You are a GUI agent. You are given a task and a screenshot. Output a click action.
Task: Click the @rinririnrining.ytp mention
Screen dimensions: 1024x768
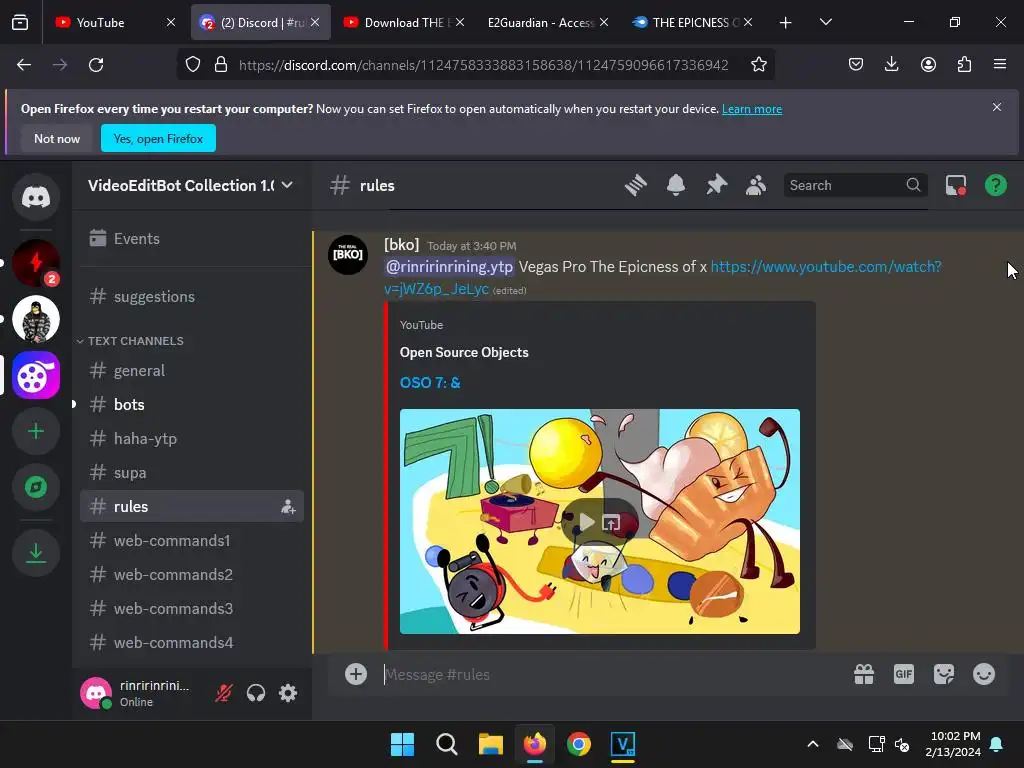click(449, 266)
